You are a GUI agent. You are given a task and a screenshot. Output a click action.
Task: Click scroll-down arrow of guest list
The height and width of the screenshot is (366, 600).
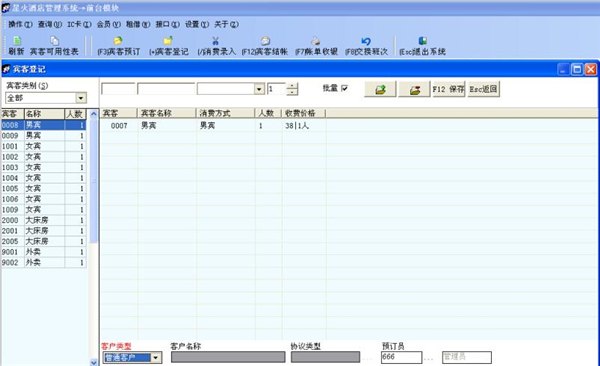point(94,362)
